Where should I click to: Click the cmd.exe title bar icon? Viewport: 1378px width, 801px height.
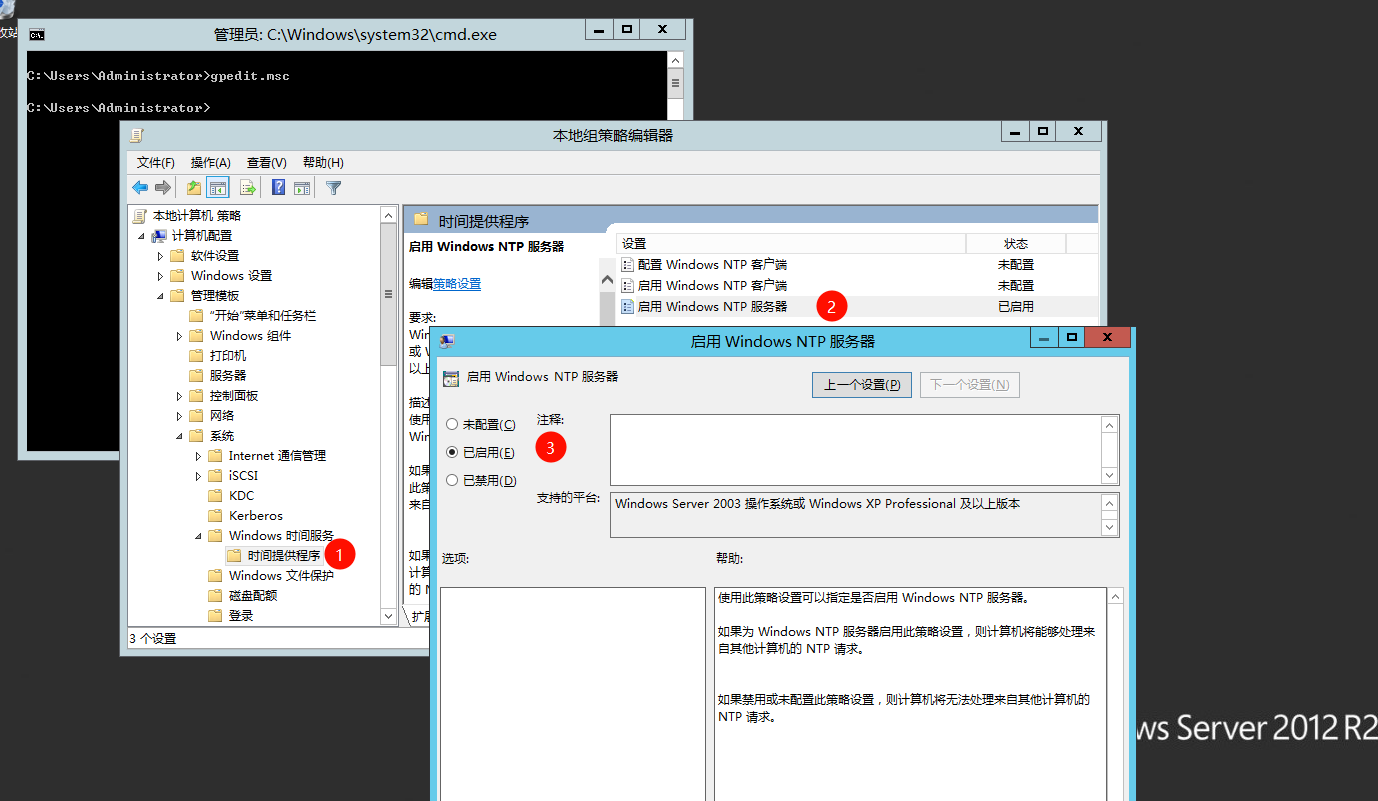[36, 34]
